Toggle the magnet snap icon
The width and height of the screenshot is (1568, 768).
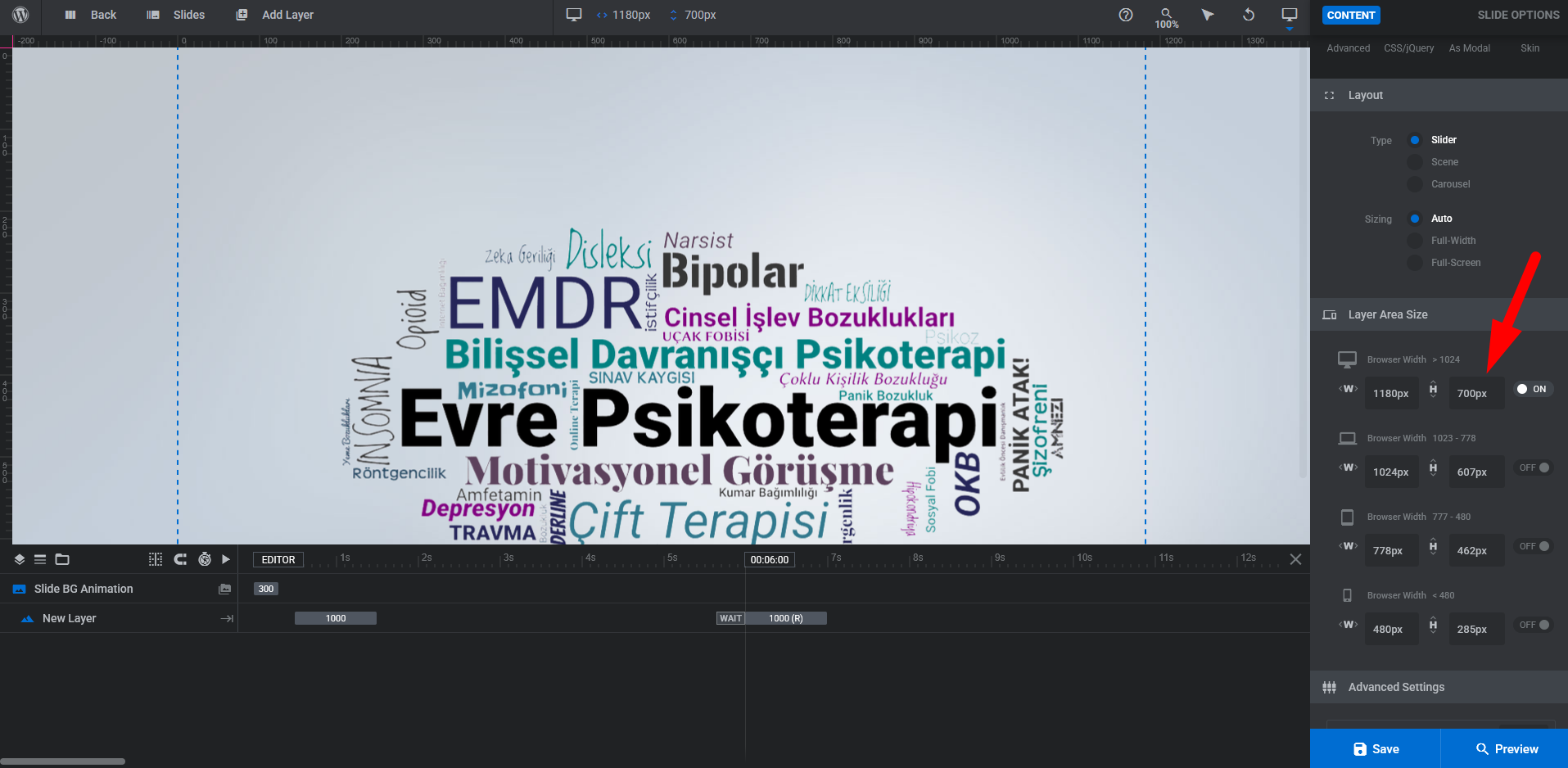pyautogui.click(x=180, y=559)
